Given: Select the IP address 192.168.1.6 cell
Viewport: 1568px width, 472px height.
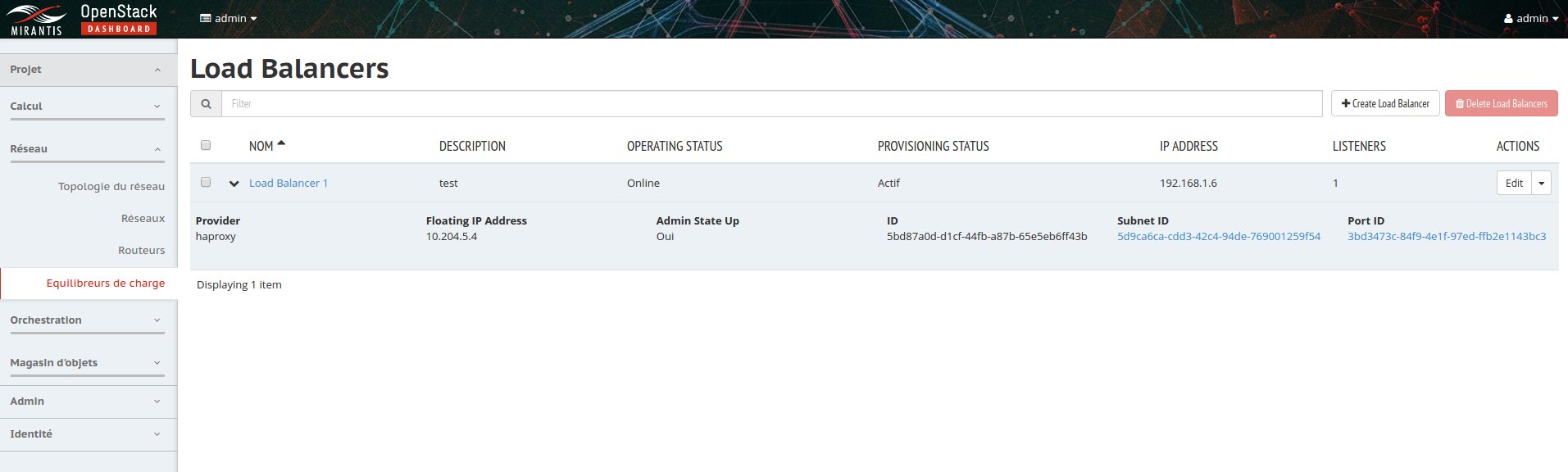Looking at the screenshot, I should click(x=1188, y=183).
